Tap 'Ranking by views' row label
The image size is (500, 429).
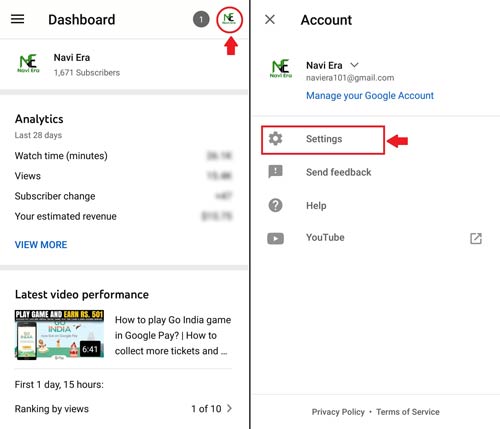[52, 409]
